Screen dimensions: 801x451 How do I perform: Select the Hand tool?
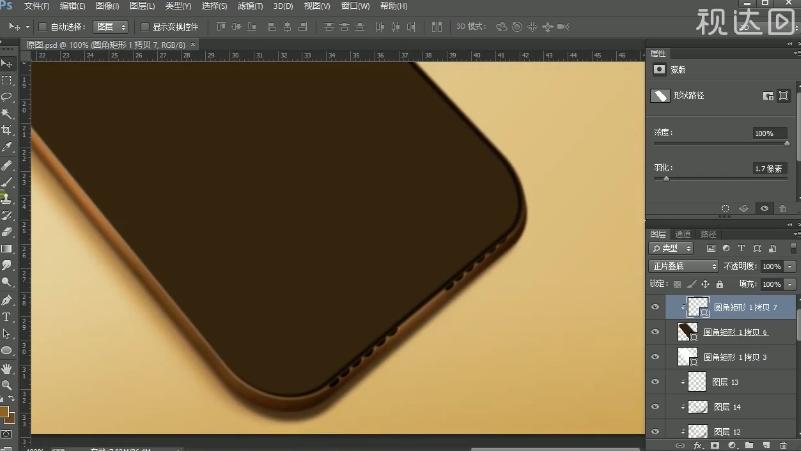(6, 367)
